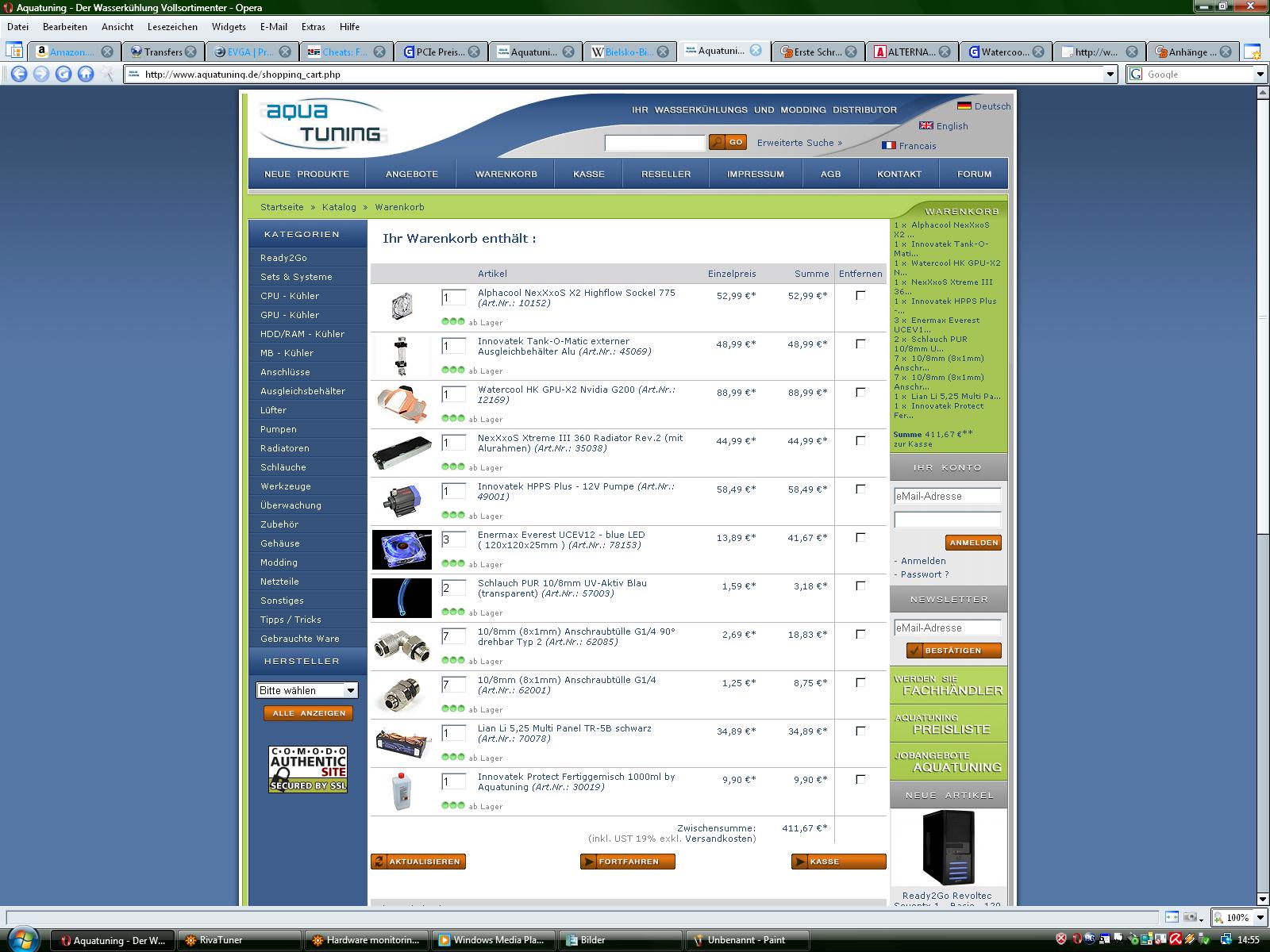Check remove box for Enermax Everest fan
Viewport: 1270px width, 952px height.
pos(860,537)
